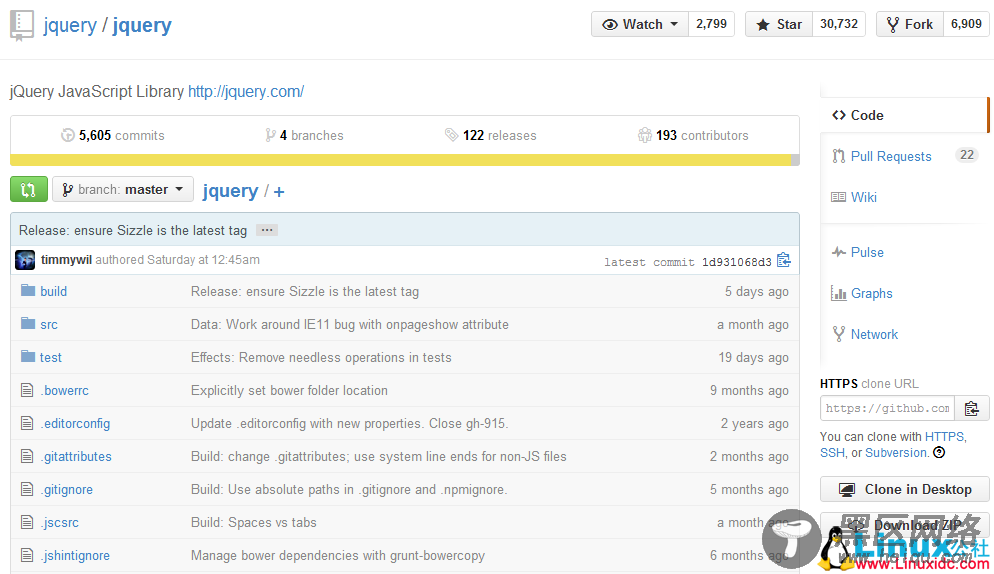Click the branches icon next to 4 branches
This screenshot has width=994, height=574.
(x=271, y=135)
